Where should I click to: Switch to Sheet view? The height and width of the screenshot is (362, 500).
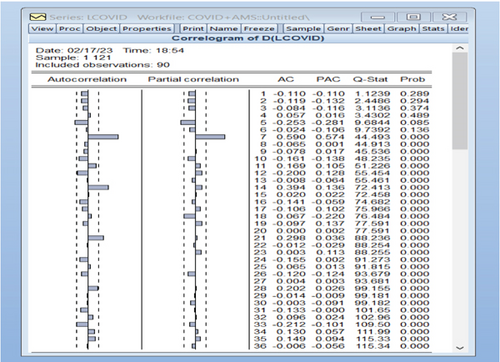[x=368, y=29]
